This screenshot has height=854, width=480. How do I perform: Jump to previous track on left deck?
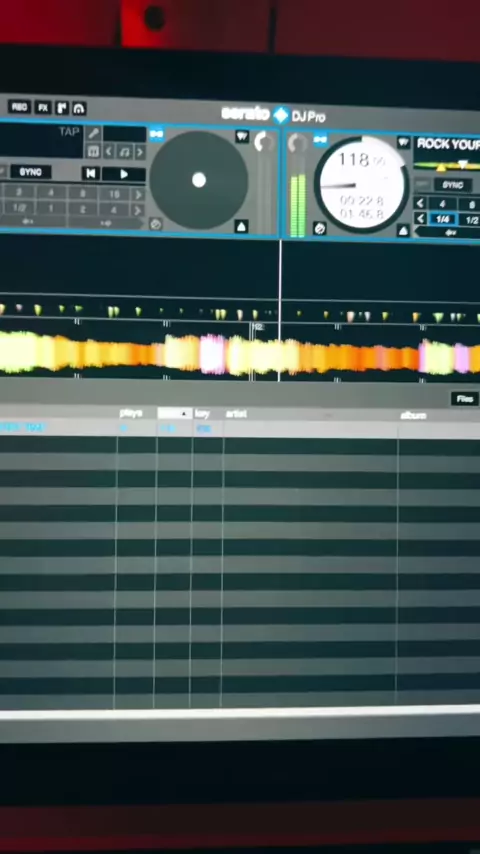[x=90, y=173]
